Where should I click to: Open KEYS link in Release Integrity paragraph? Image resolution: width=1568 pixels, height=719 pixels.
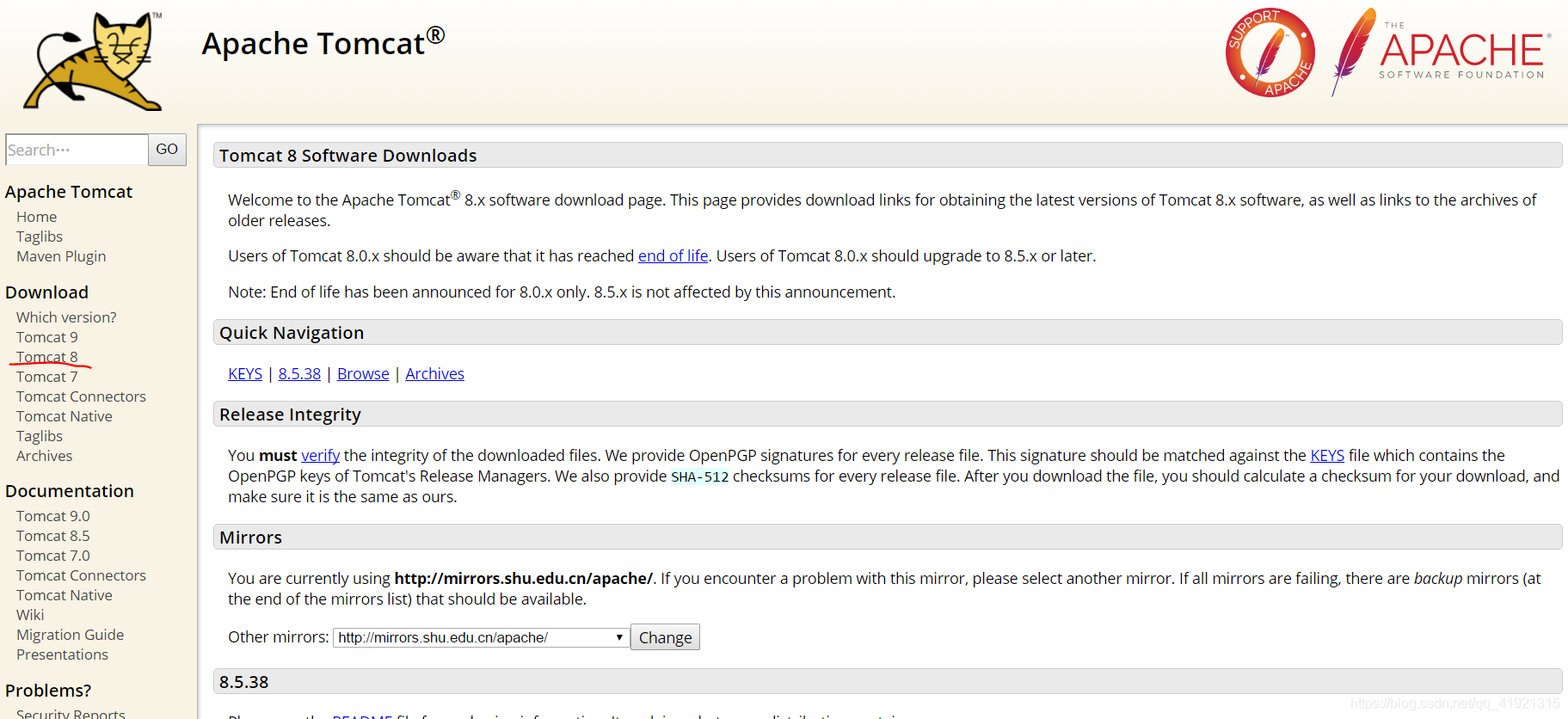point(1327,456)
